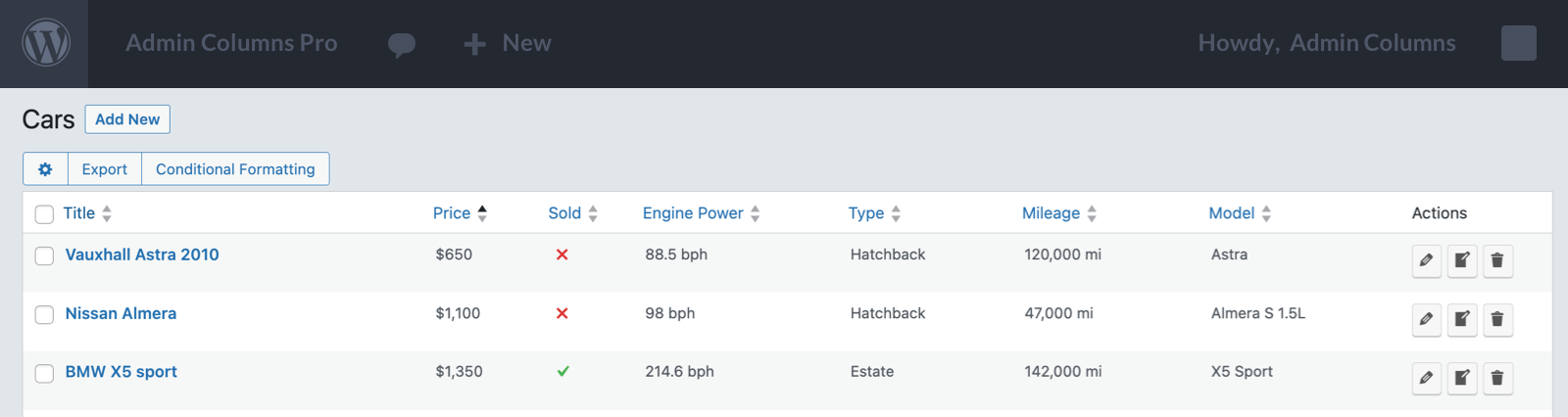Viewport: 1568px width, 417px height.
Task: Open Admin Columns Pro site menu
Action: click(x=231, y=43)
